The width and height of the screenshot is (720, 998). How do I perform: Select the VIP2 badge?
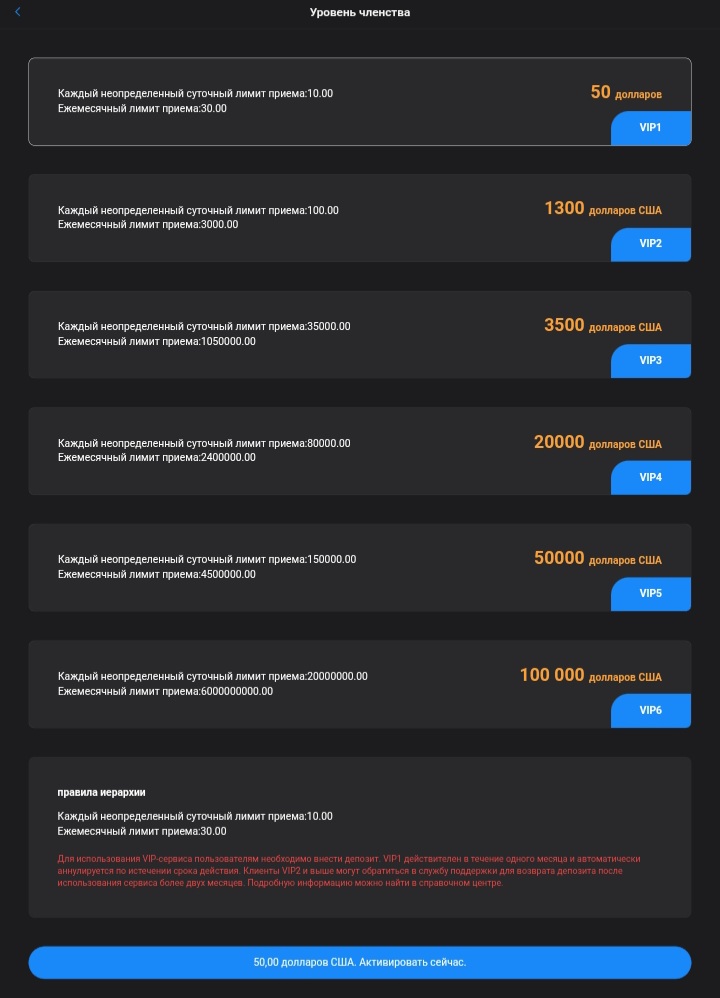point(650,244)
